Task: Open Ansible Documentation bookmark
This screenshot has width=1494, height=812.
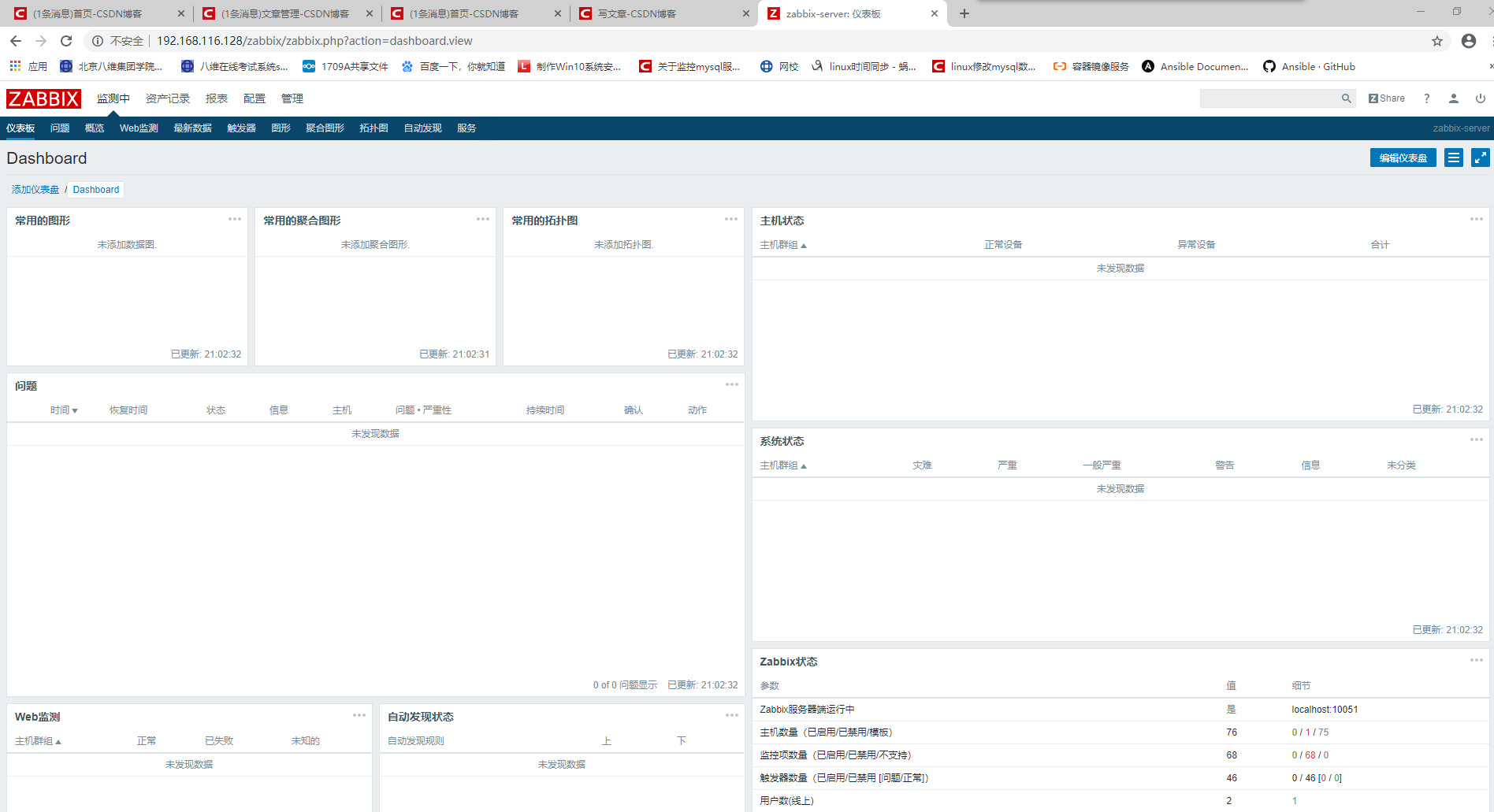Action: [1195, 67]
